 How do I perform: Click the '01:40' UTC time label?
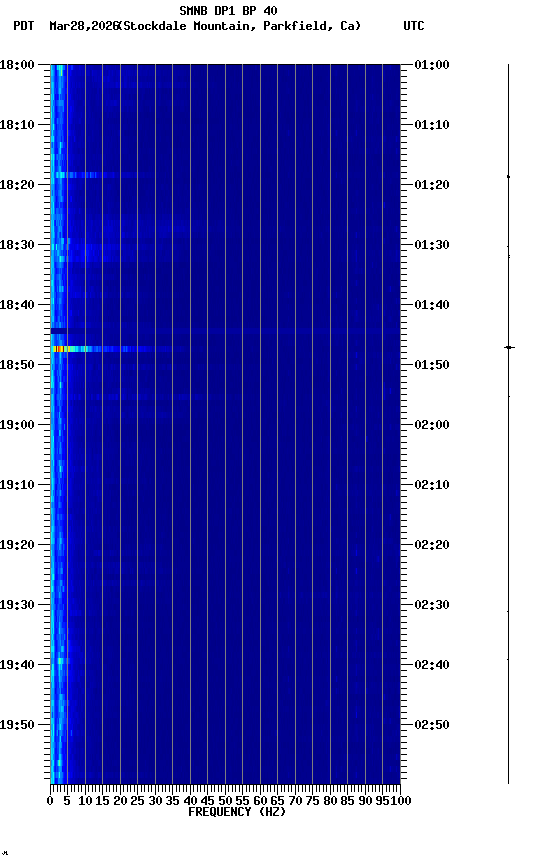click(x=432, y=305)
